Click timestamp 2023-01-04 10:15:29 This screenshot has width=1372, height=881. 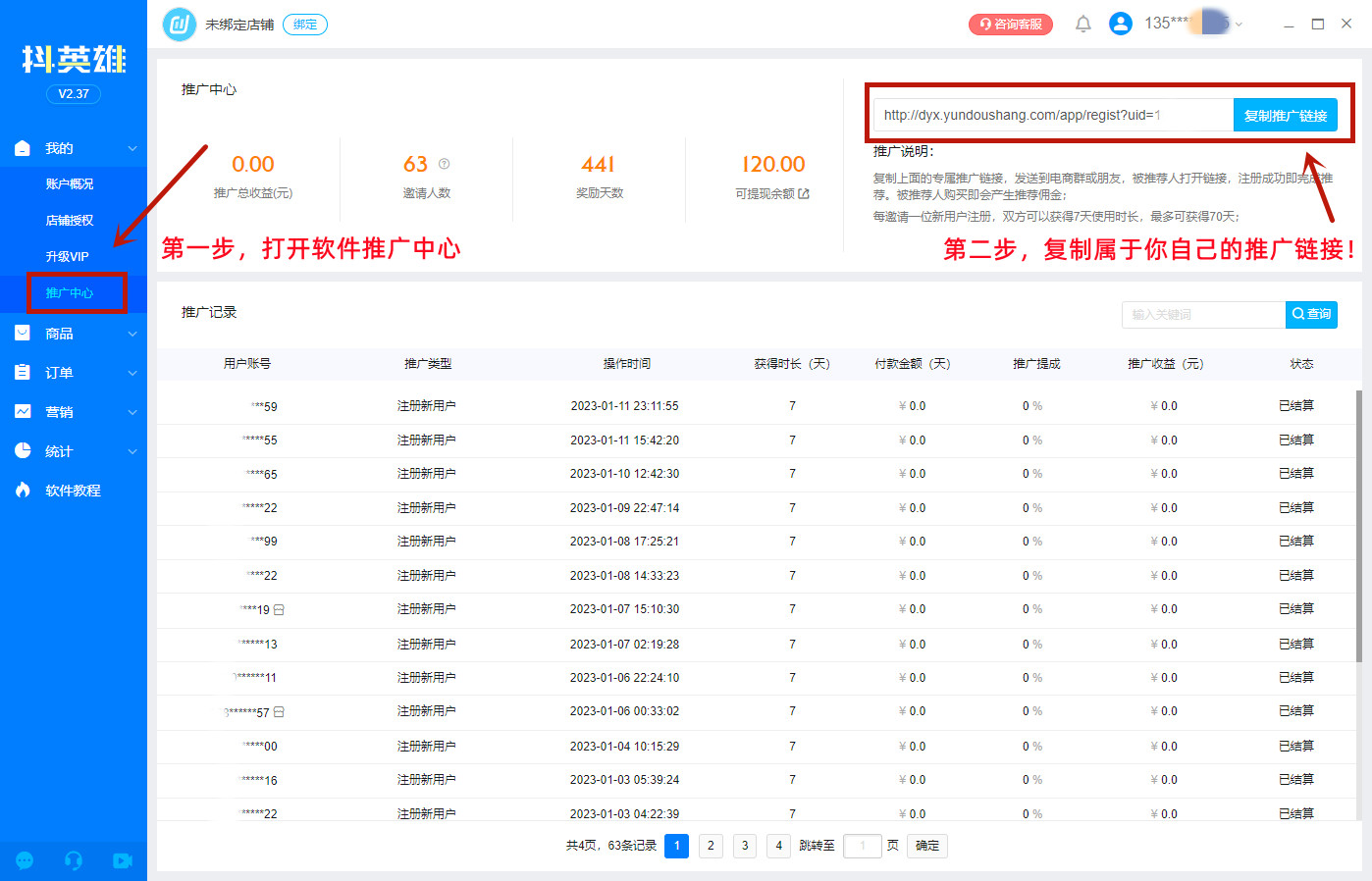pos(624,747)
